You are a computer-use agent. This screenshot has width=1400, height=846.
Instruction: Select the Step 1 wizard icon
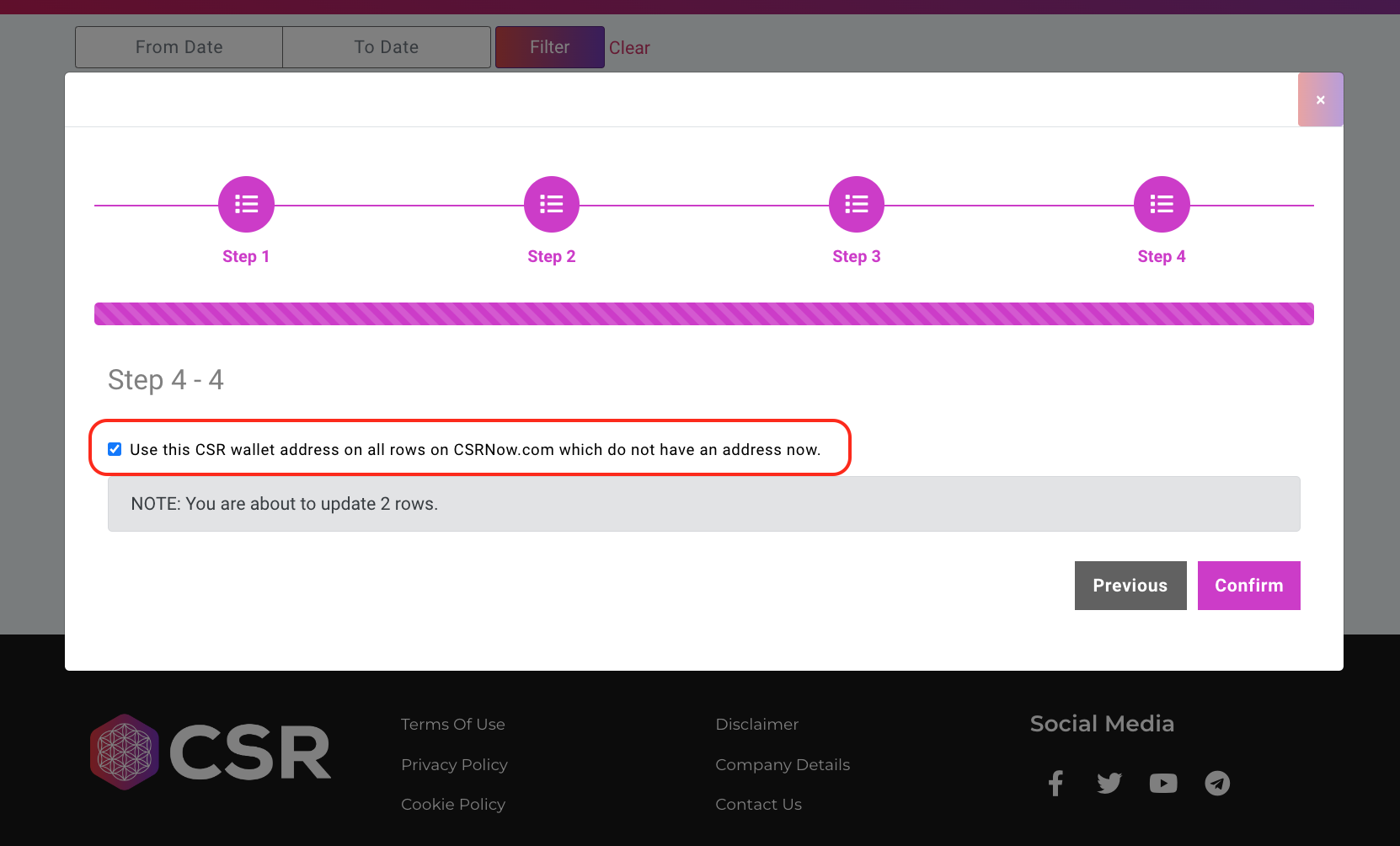tap(245, 204)
